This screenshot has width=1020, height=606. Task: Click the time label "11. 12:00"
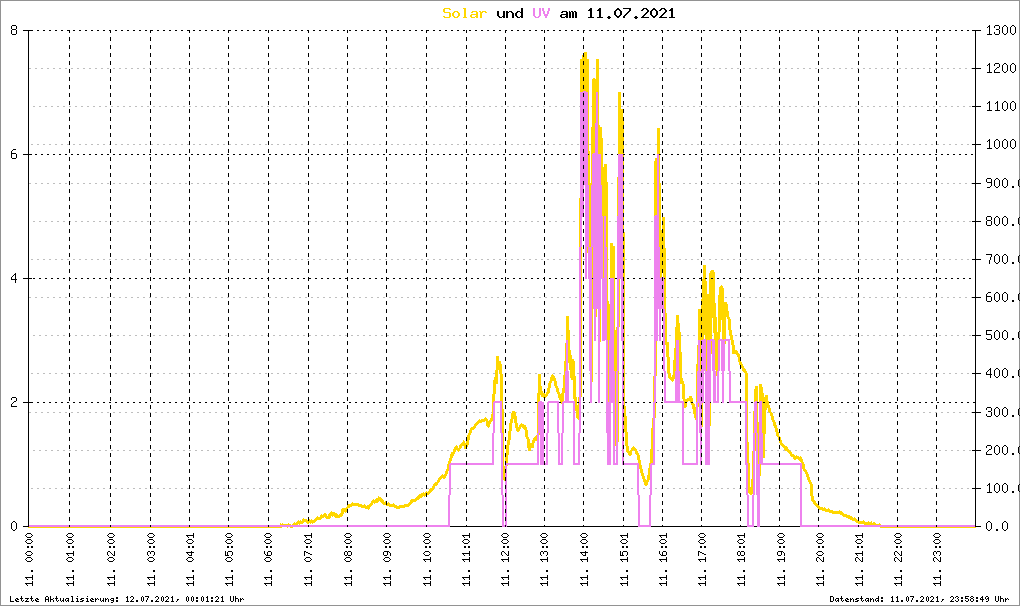point(505,559)
